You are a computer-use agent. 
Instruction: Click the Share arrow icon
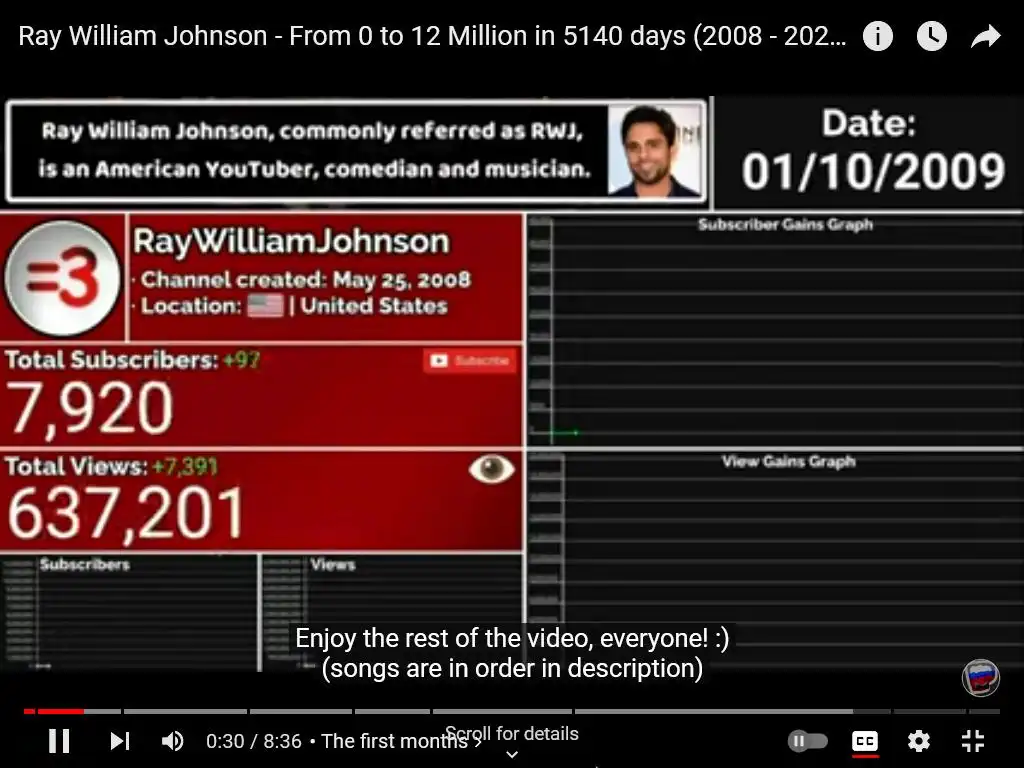pyautogui.click(x=985, y=37)
